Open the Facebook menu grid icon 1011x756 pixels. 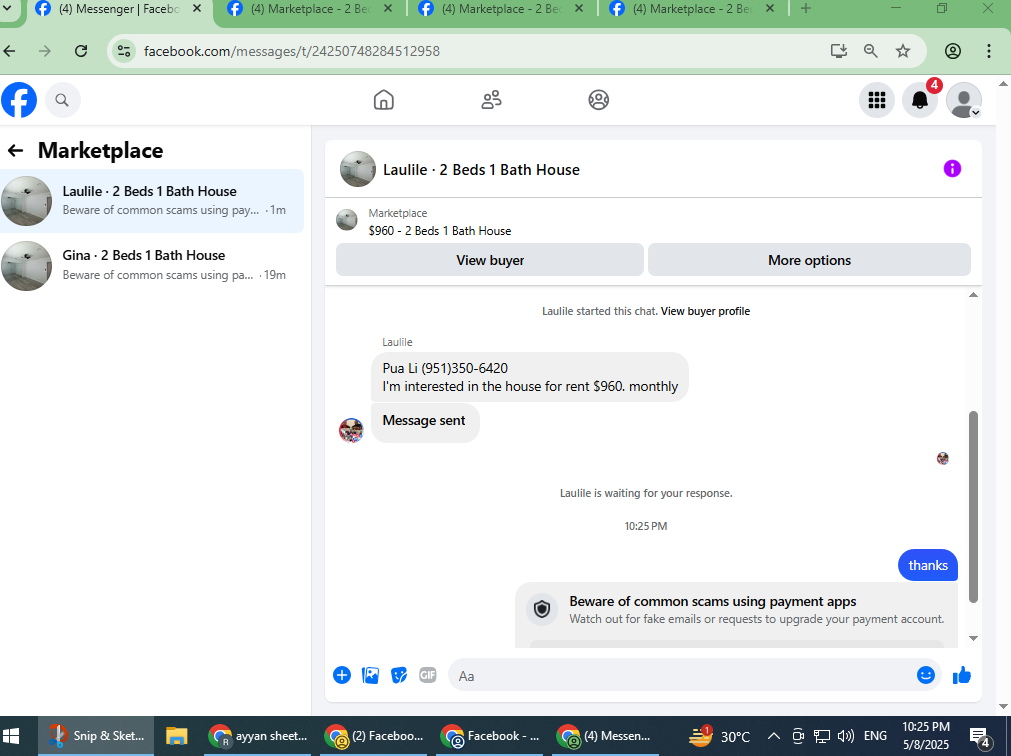[x=876, y=100]
